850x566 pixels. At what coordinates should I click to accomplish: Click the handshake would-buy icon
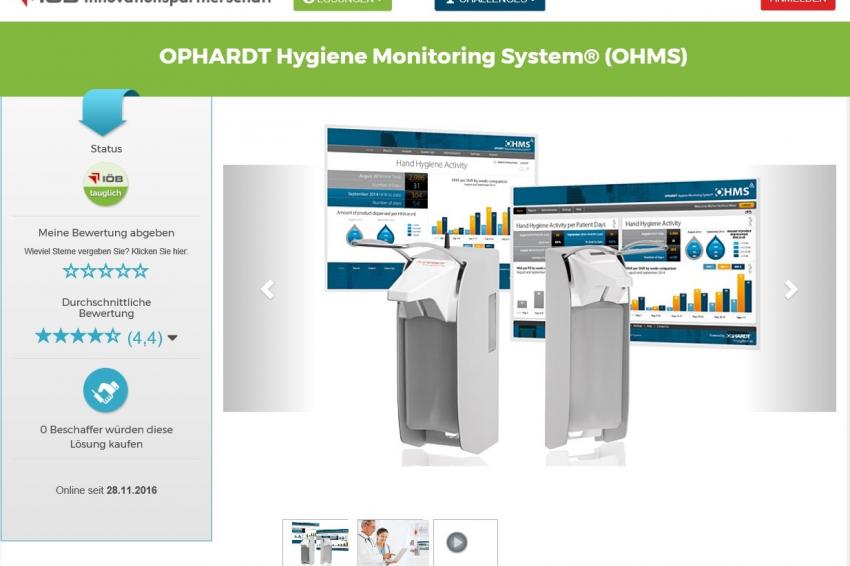[x=106, y=390]
